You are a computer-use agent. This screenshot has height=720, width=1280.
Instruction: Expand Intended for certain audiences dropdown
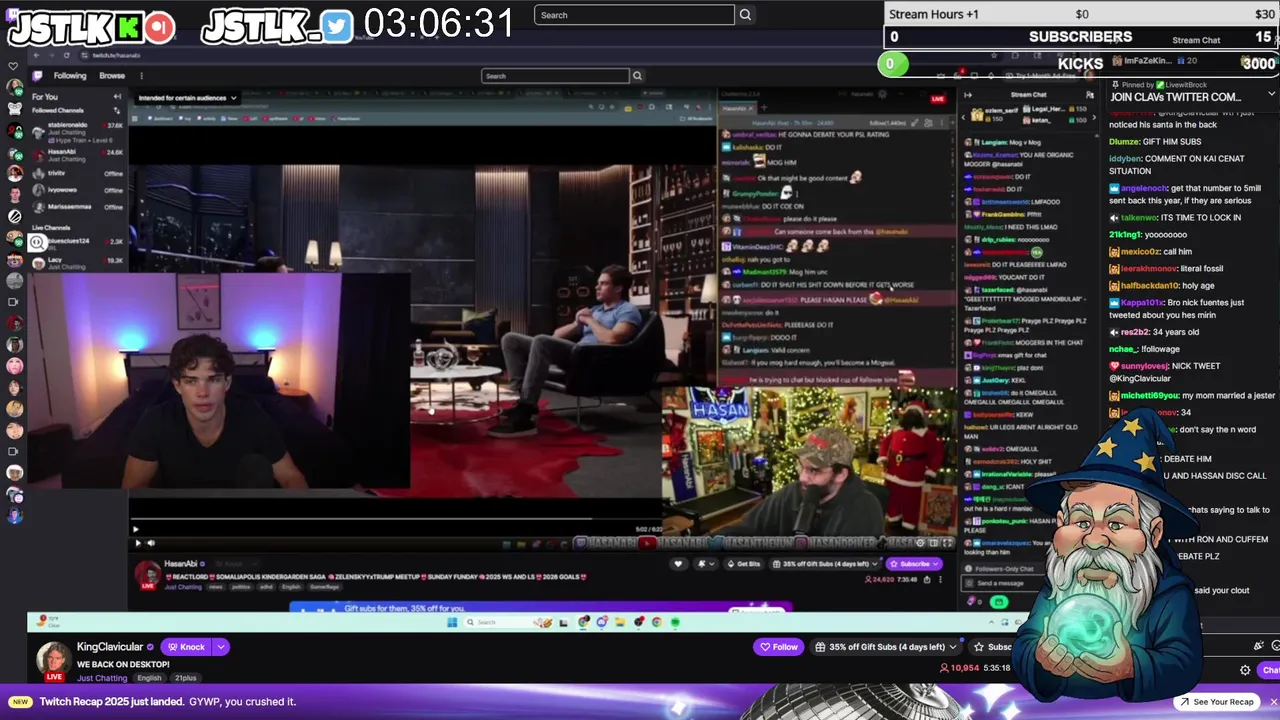pyautogui.click(x=187, y=98)
